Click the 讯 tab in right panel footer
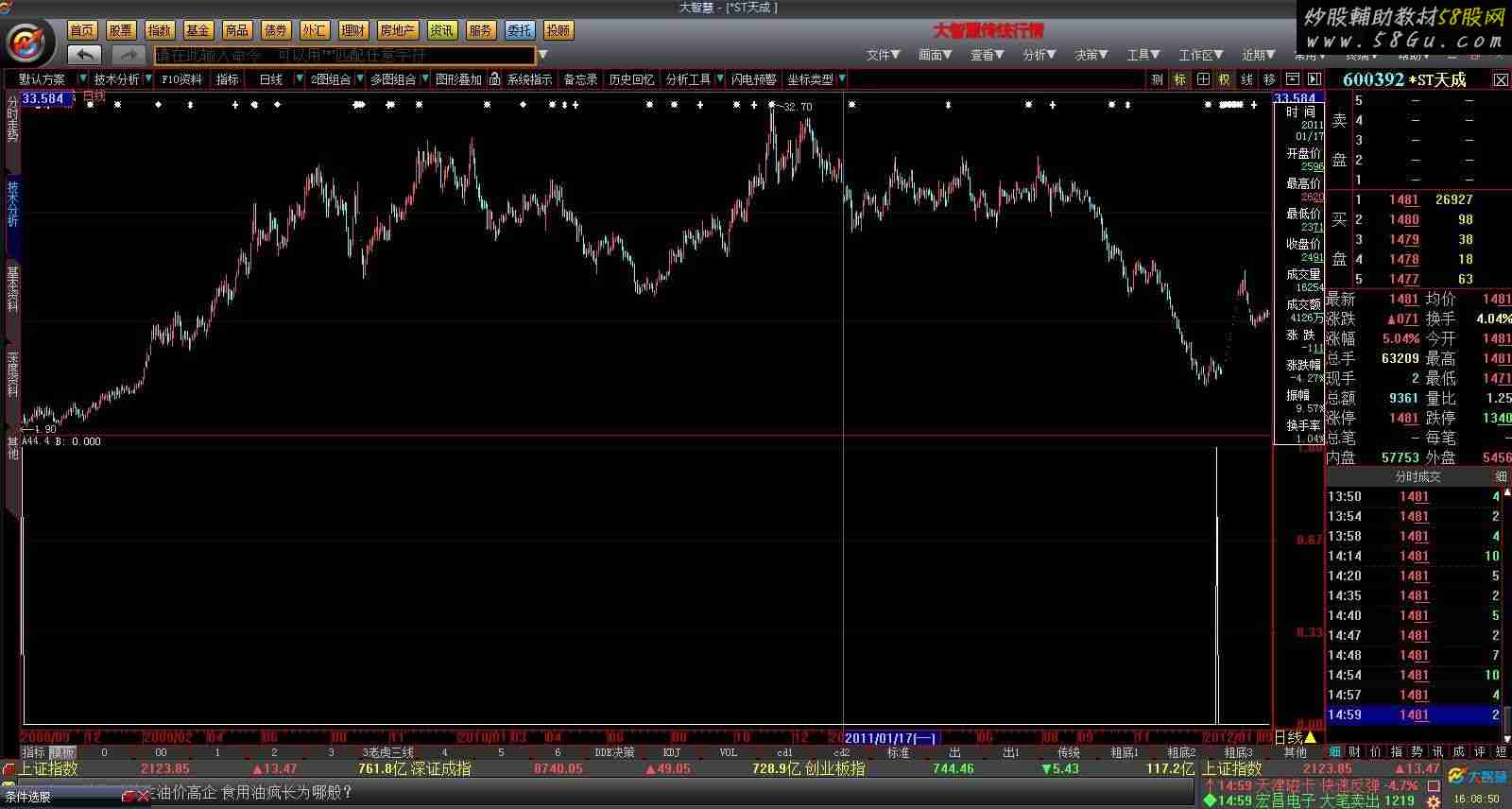Screen dimensions: 1512x809 coord(1437,752)
